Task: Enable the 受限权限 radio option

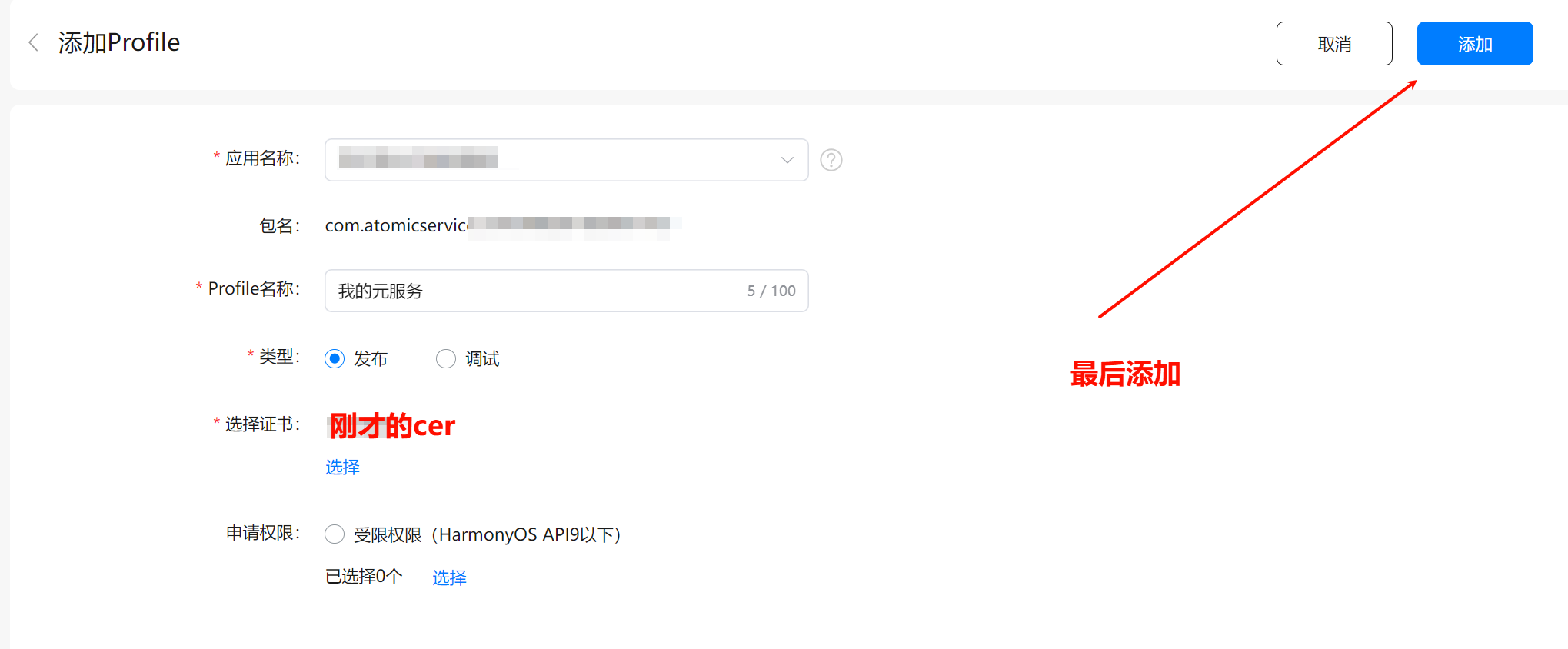Action: pyautogui.click(x=335, y=534)
